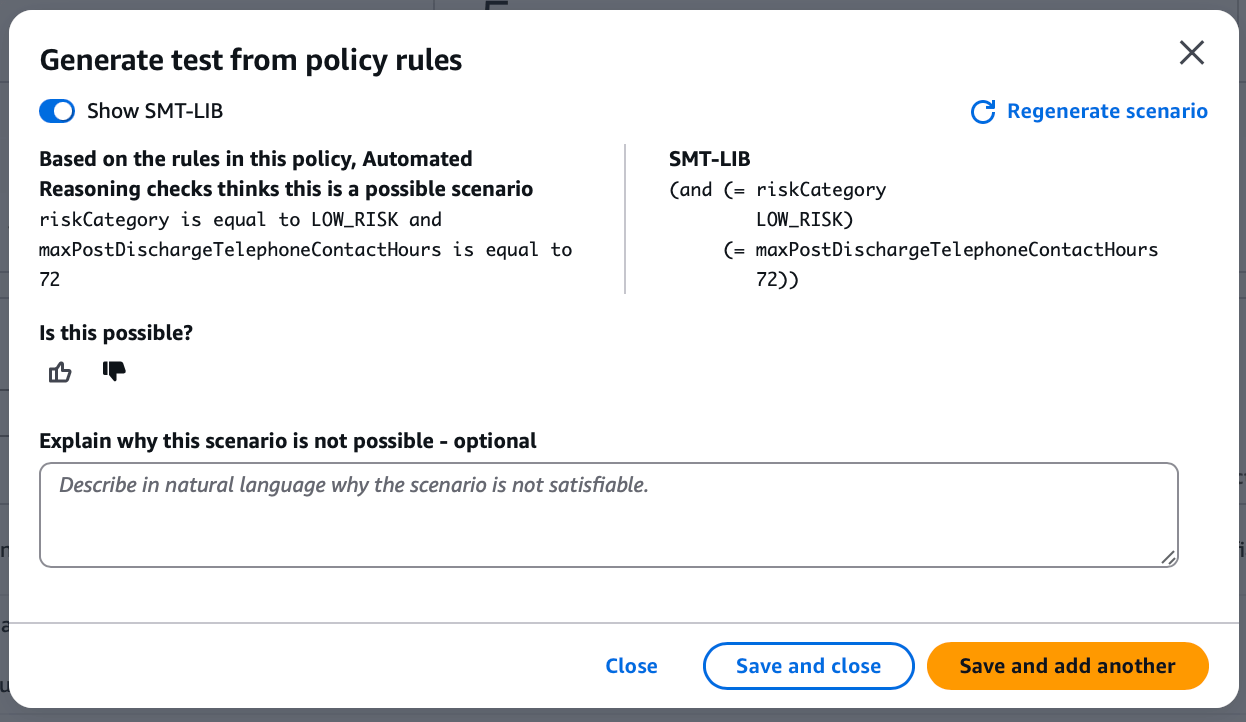Screen dimensions: 1246x722
Task: Focus the scenario explanation text area
Action: click(x=608, y=515)
